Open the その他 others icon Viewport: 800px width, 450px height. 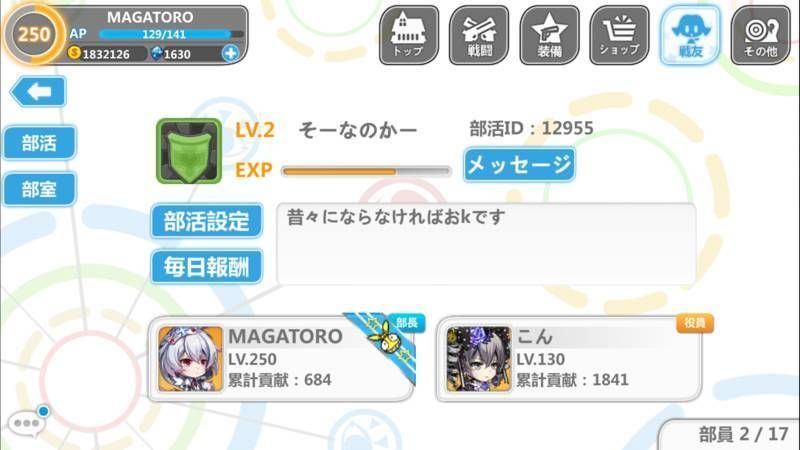tap(760, 35)
